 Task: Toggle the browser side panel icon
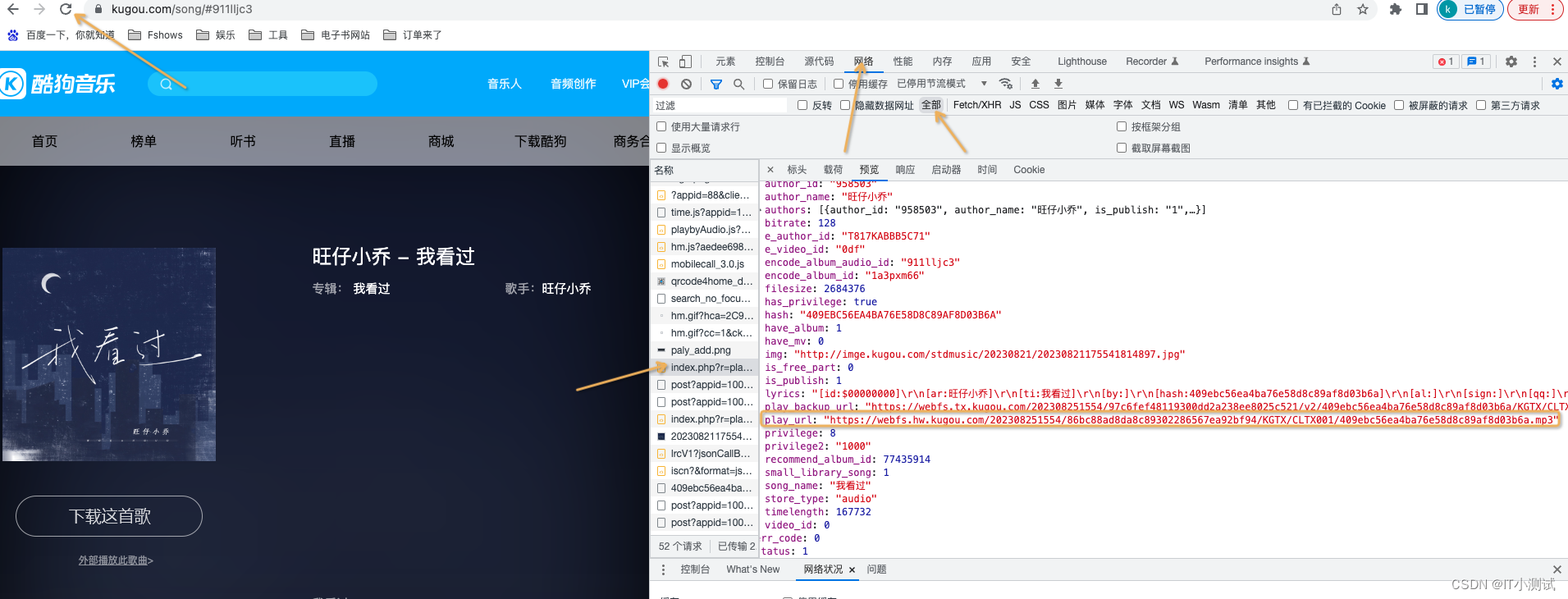tap(1422, 9)
